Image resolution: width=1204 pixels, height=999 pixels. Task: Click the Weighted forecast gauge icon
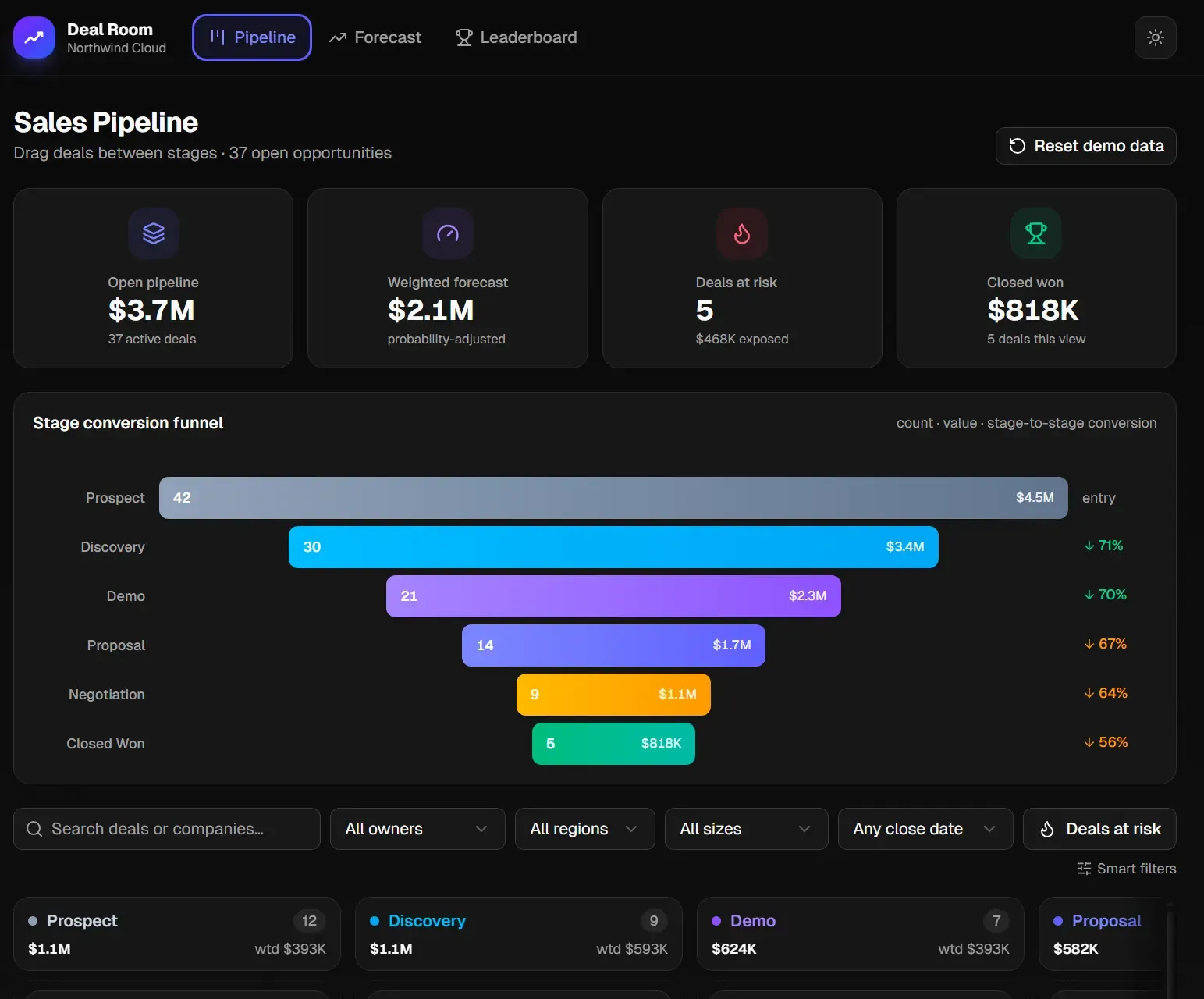pos(448,233)
